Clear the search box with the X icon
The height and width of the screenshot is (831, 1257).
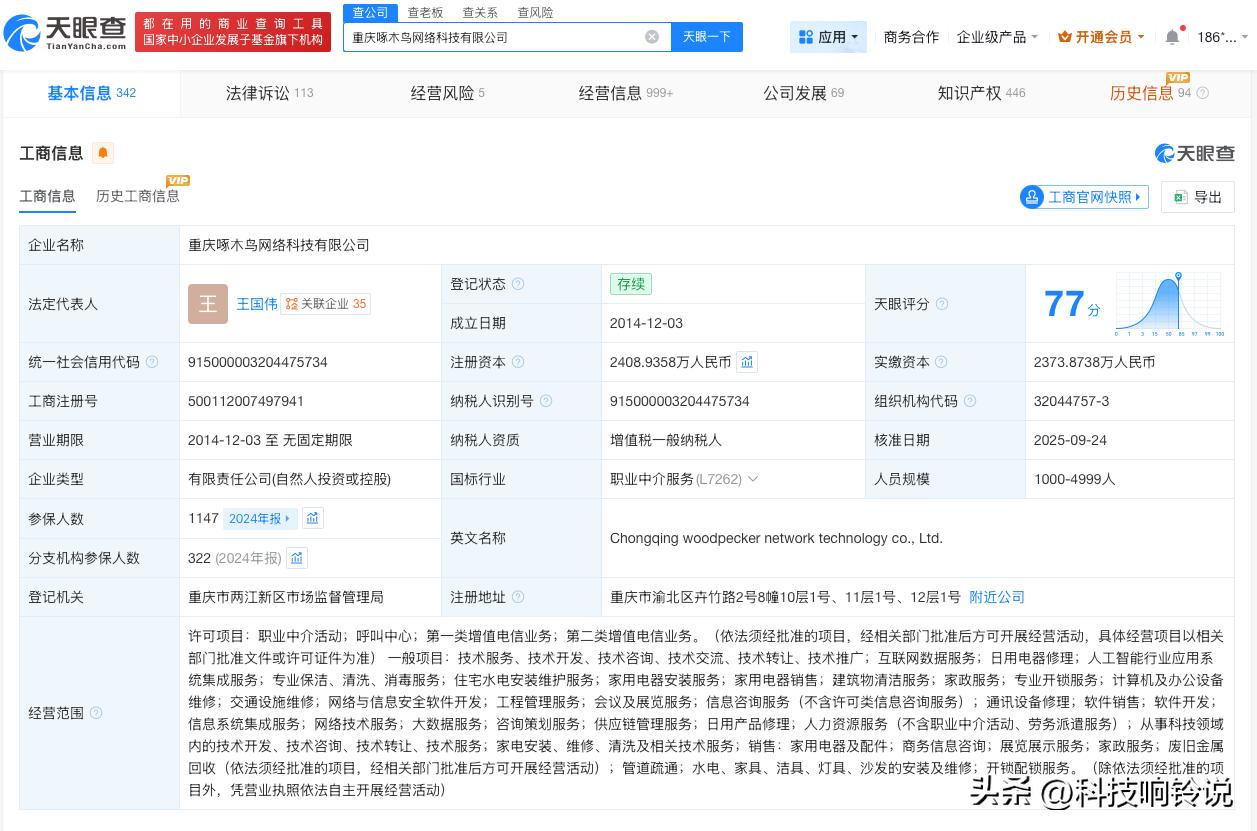(x=652, y=36)
